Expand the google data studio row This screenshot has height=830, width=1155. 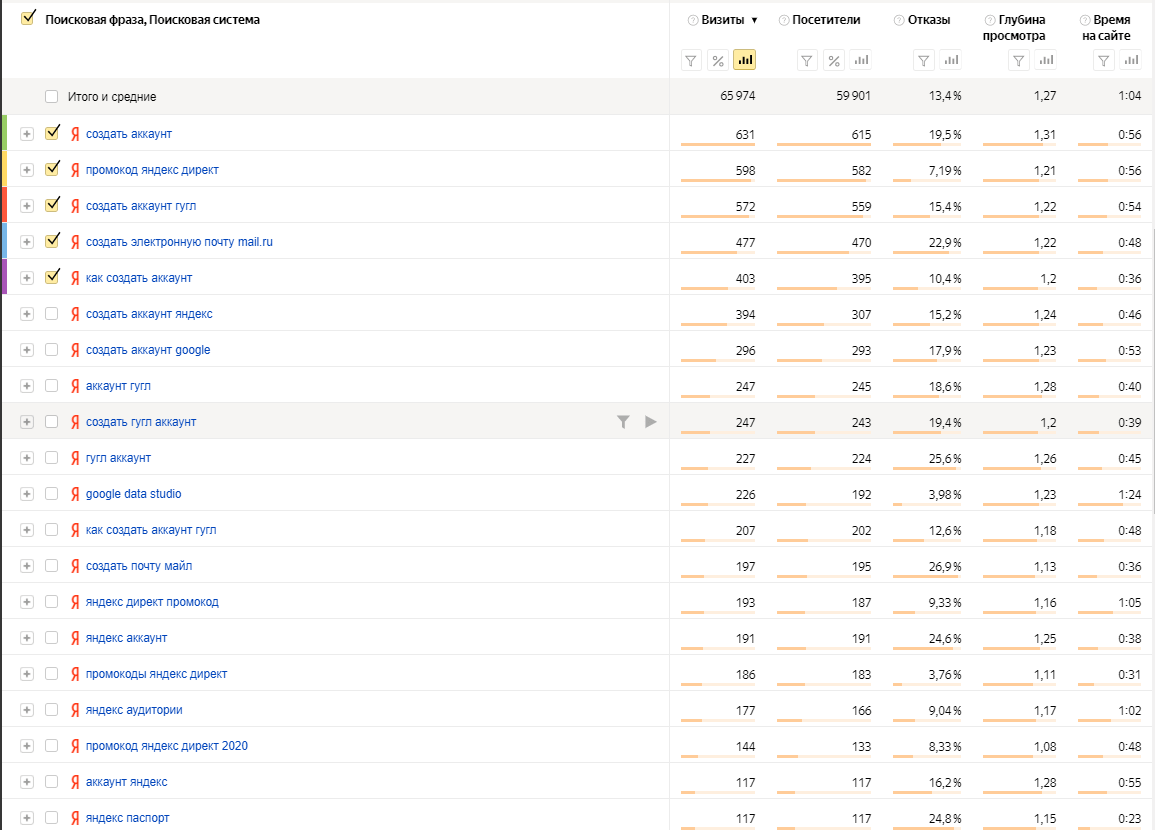(27, 494)
